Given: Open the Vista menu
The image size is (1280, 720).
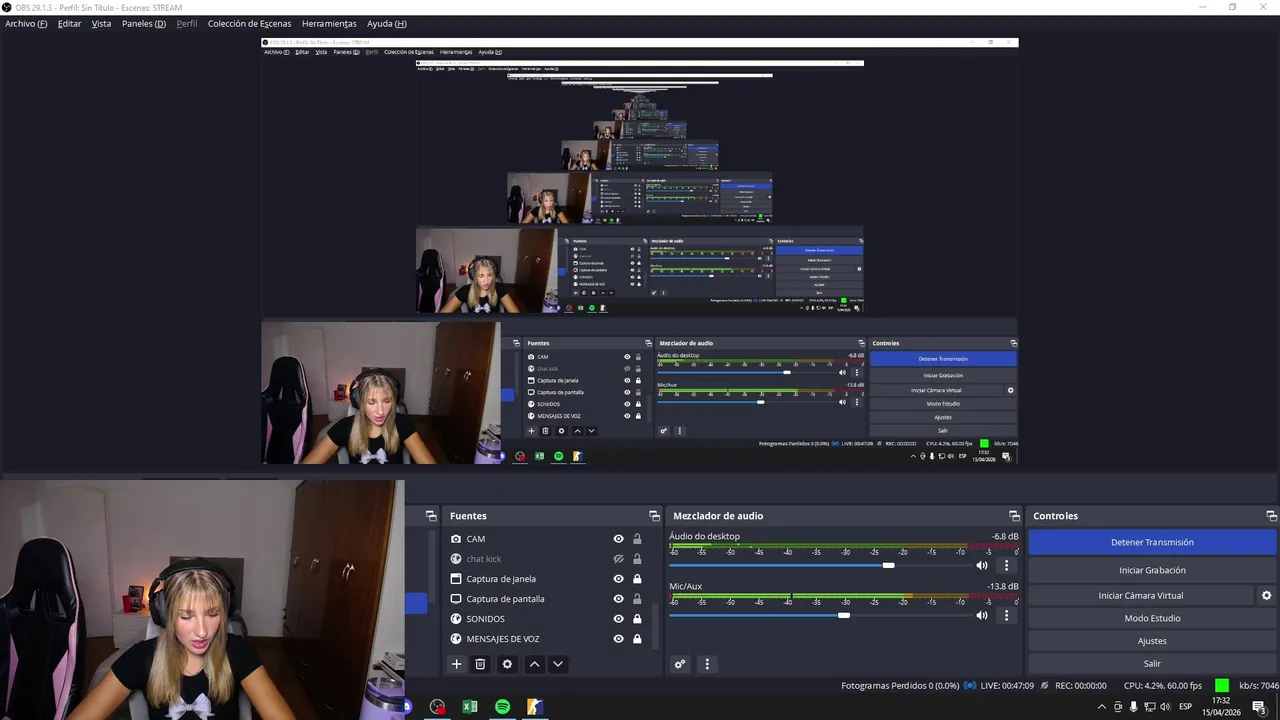Looking at the screenshot, I should coord(101,24).
